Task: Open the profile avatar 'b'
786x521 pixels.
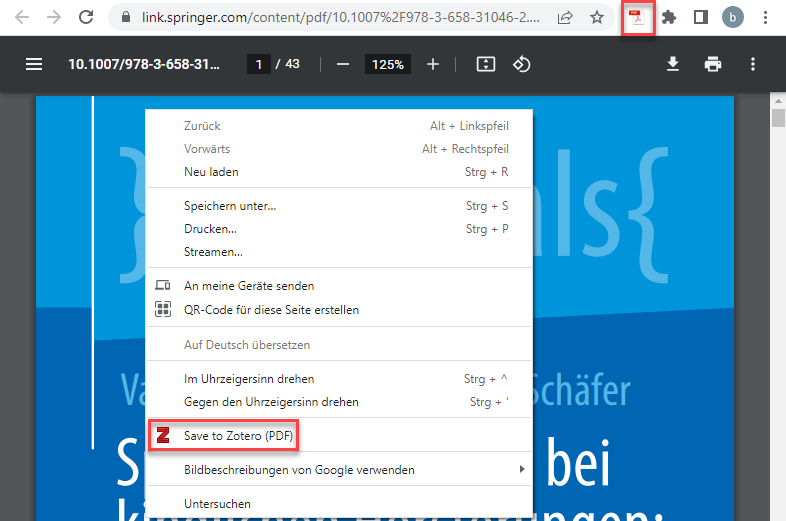Action: point(732,18)
